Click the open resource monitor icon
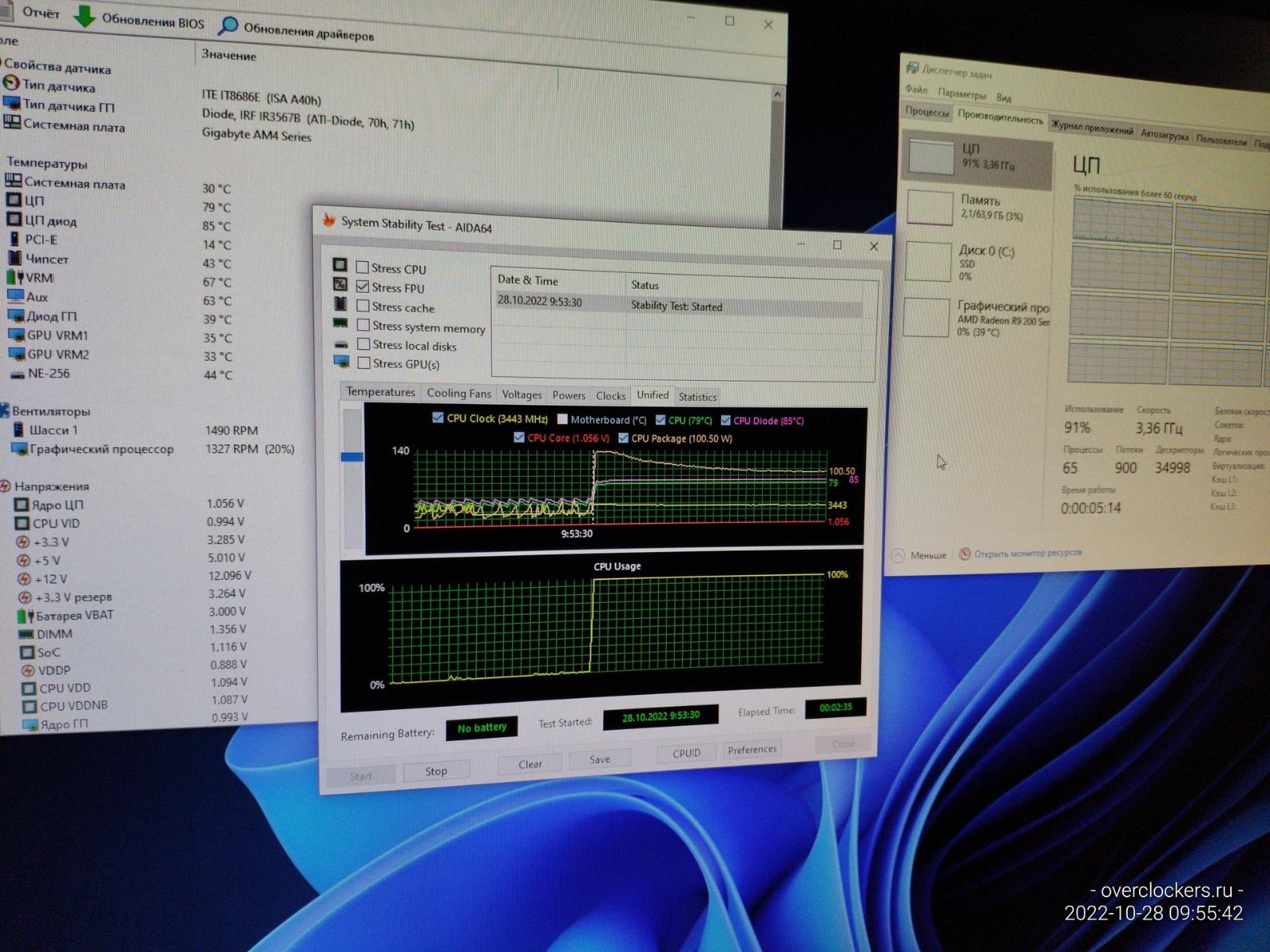The height and width of the screenshot is (952, 1270). coord(964,554)
